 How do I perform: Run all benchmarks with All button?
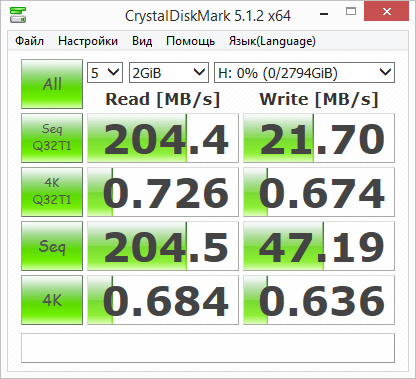(52, 84)
